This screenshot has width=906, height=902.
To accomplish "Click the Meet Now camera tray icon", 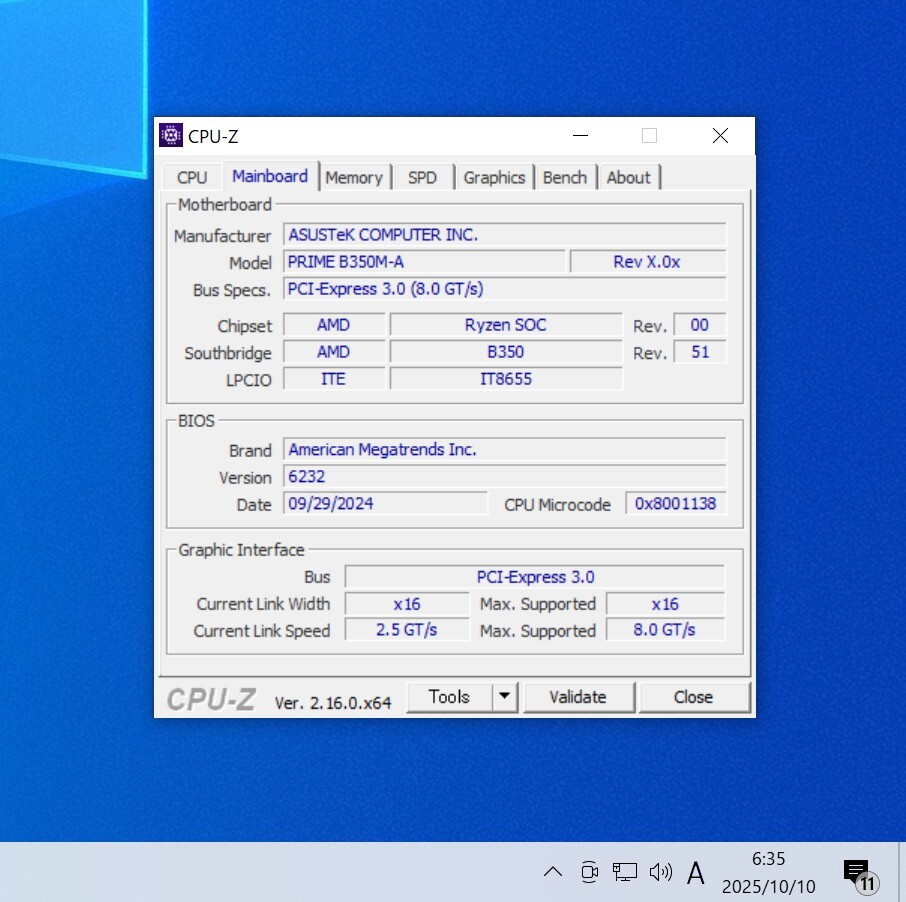I will [589, 871].
